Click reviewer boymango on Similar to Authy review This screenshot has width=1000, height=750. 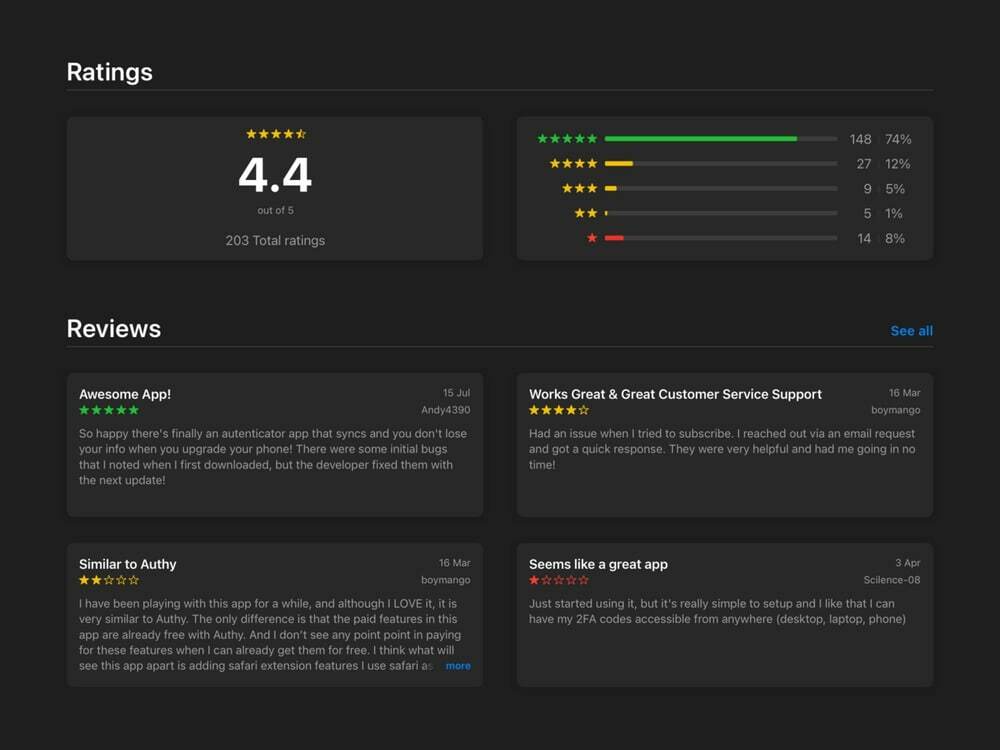click(x=446, y=580)
